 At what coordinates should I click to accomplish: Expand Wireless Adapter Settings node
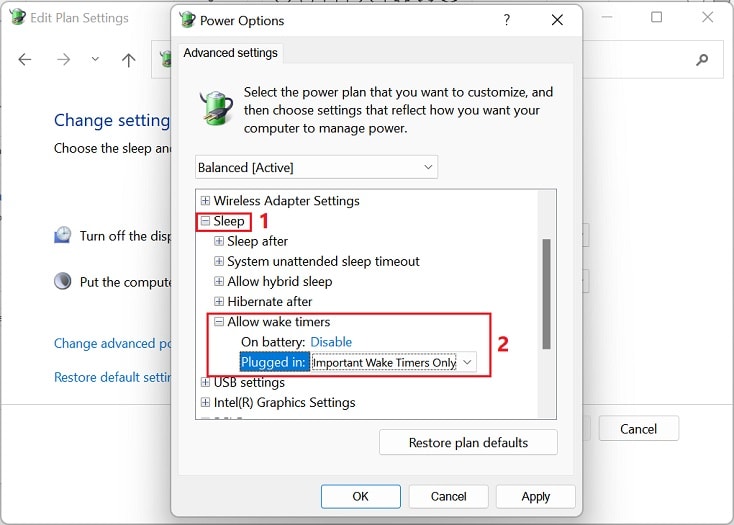(205, 200)
